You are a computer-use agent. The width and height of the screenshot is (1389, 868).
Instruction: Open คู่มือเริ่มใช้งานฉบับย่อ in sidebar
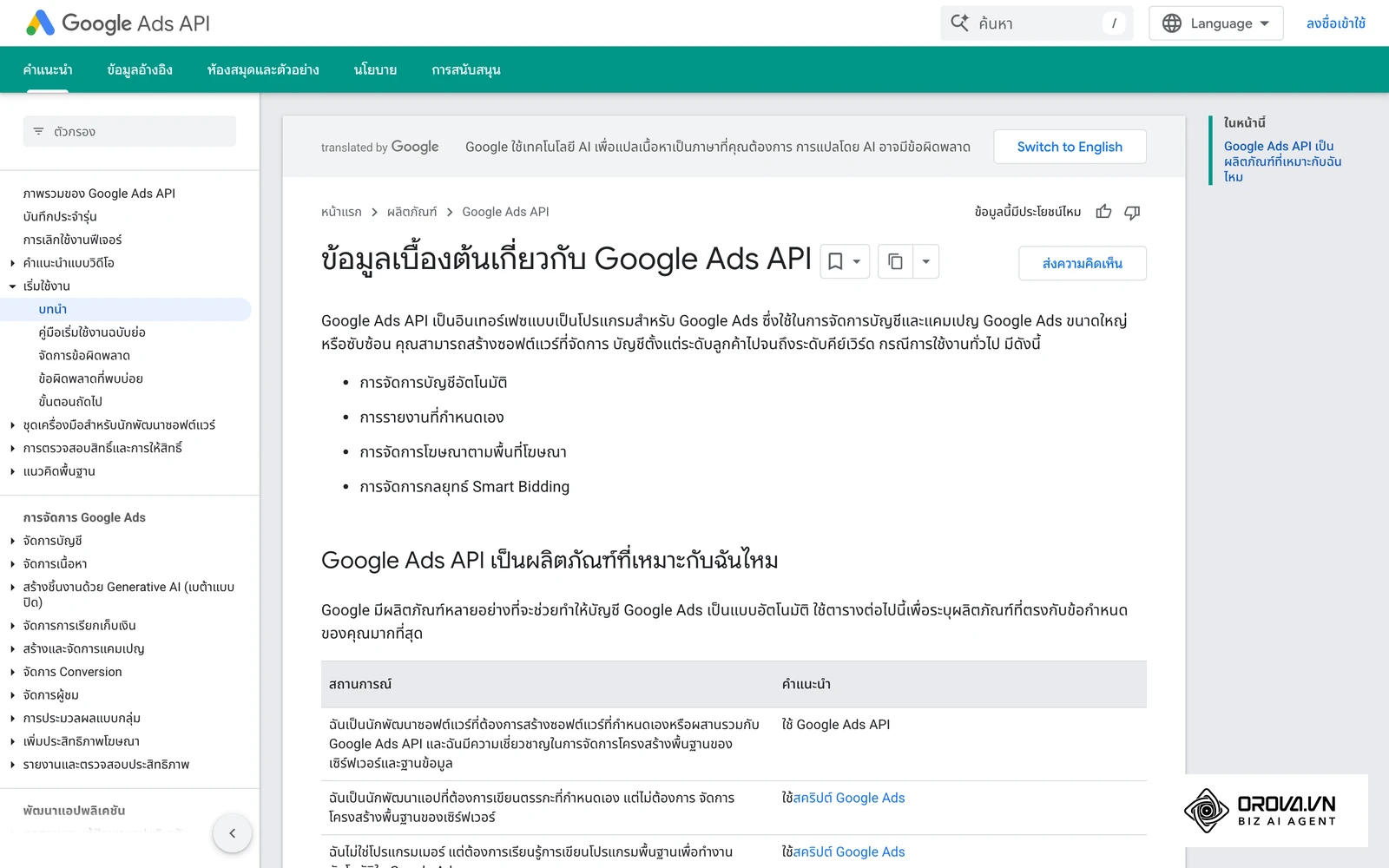[92, 332]
